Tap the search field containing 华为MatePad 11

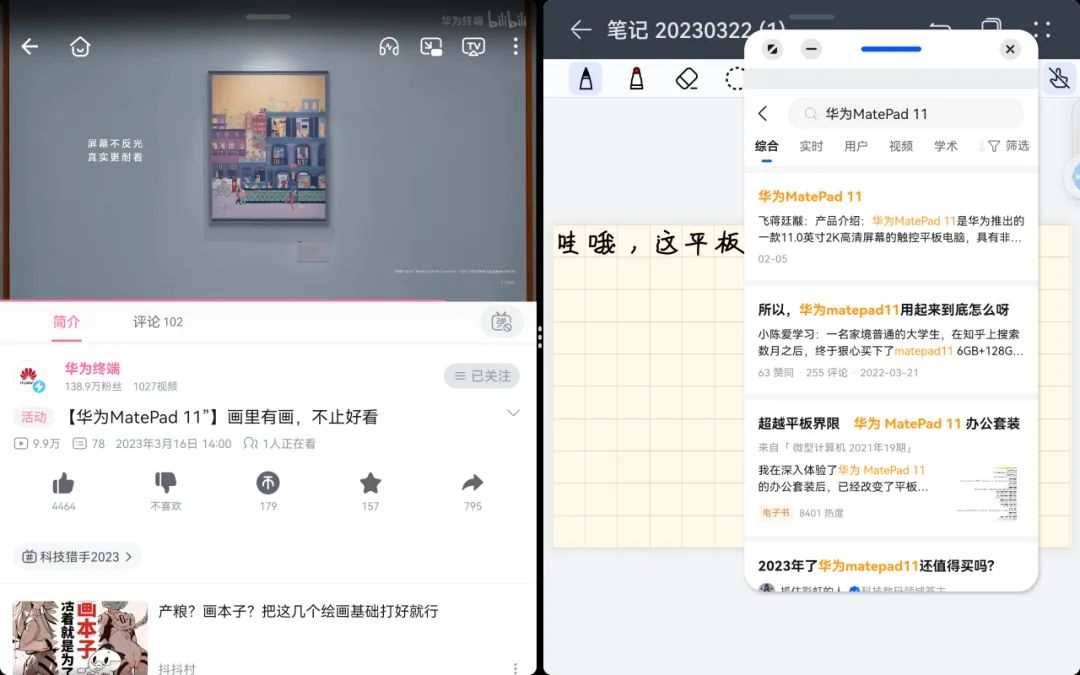coord(905,113)
